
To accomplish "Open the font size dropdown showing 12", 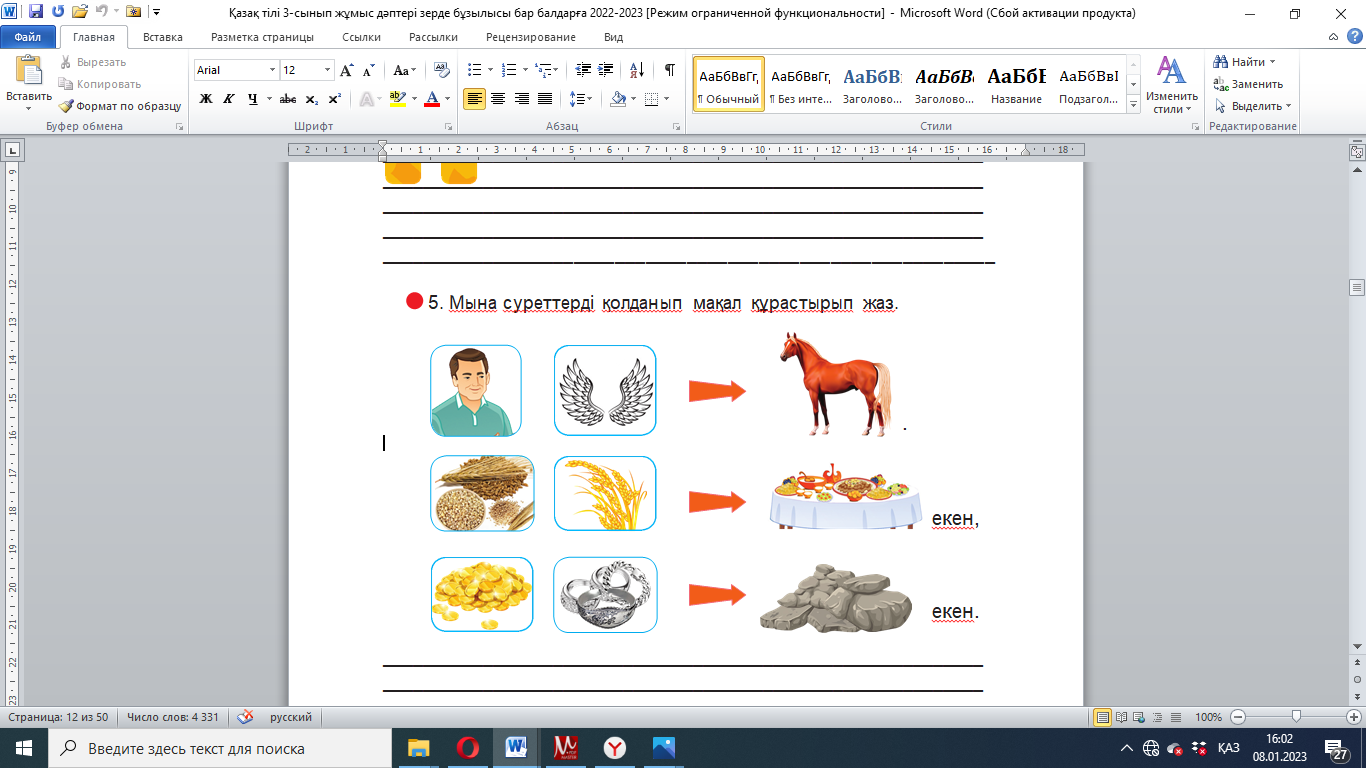I will tap(327, 70).
